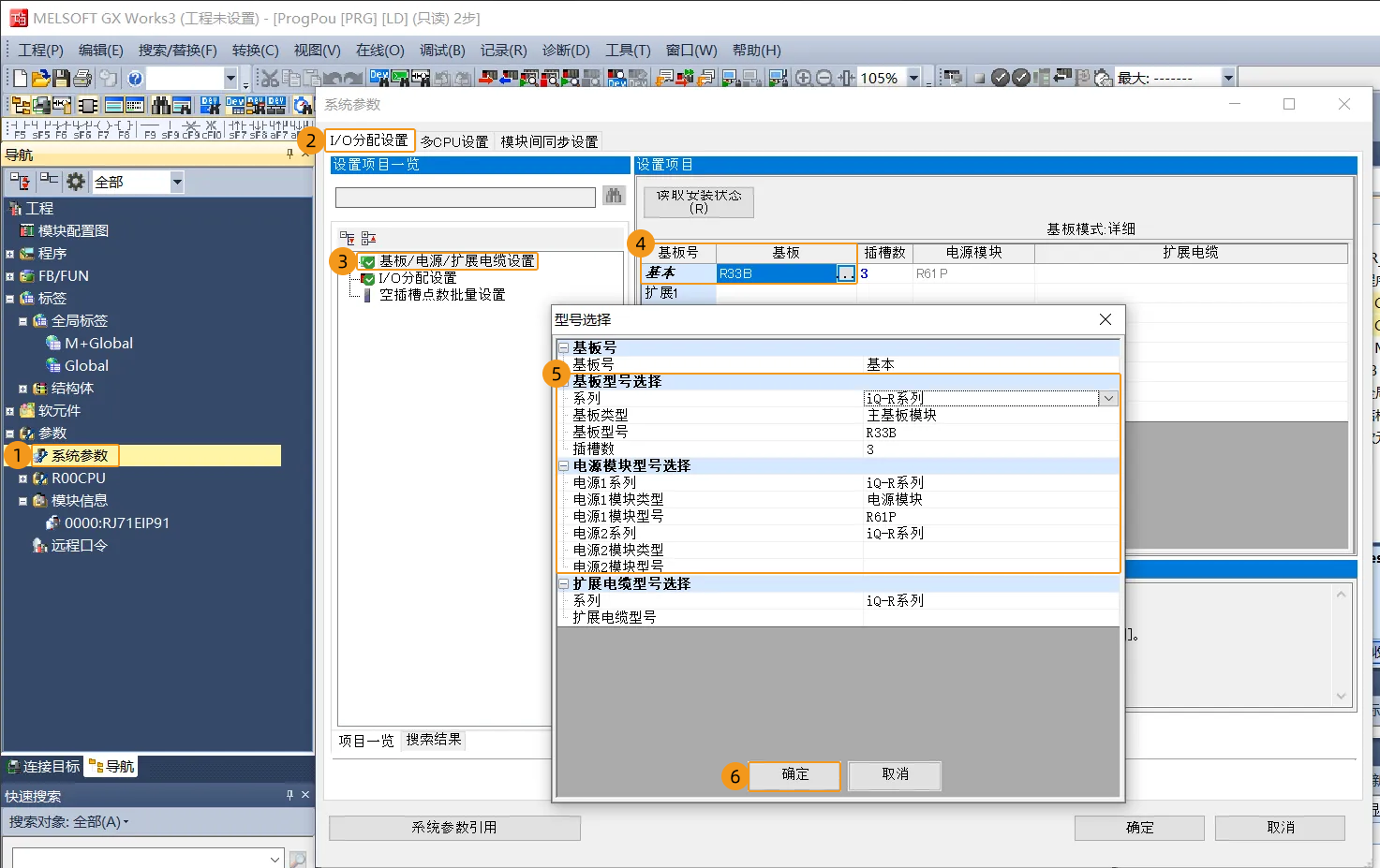Click the quick search magnifier icon
Screen dimensions: 1380x868
(298, 859)
